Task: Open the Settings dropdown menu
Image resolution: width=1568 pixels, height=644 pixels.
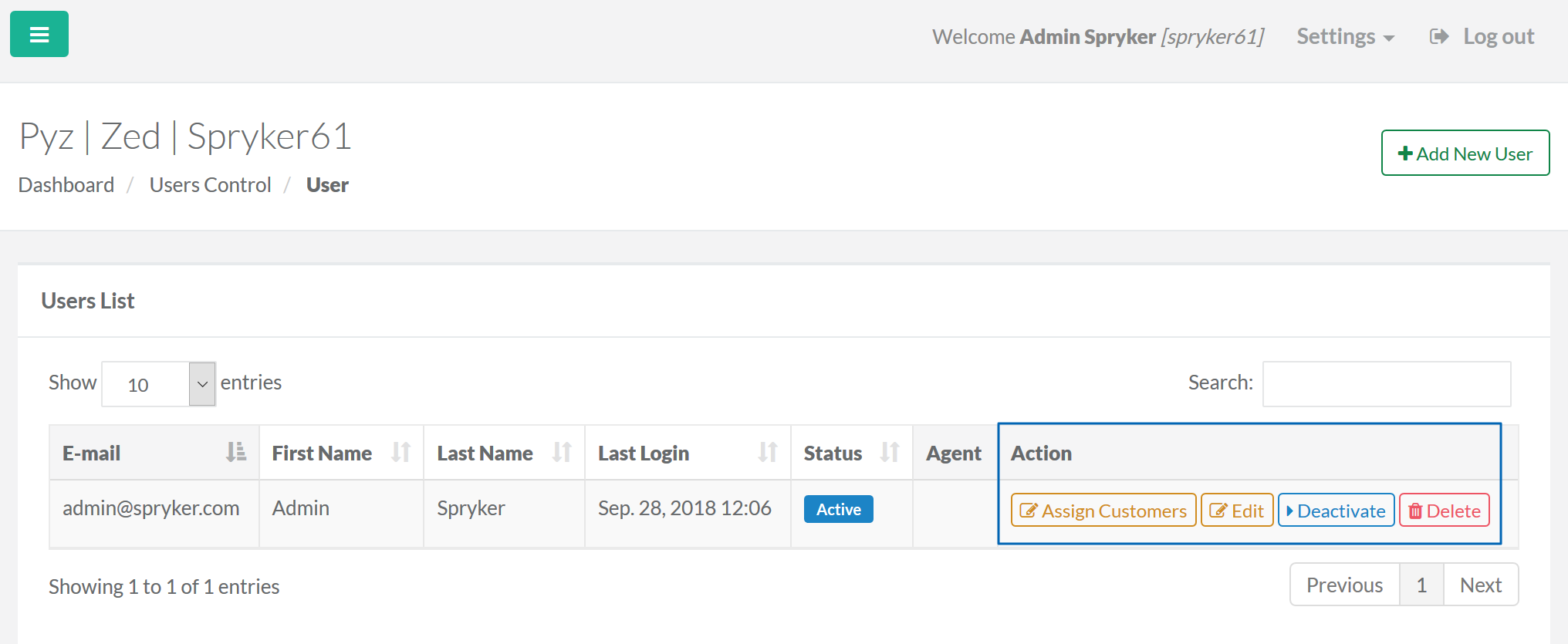Action: 1345,36
